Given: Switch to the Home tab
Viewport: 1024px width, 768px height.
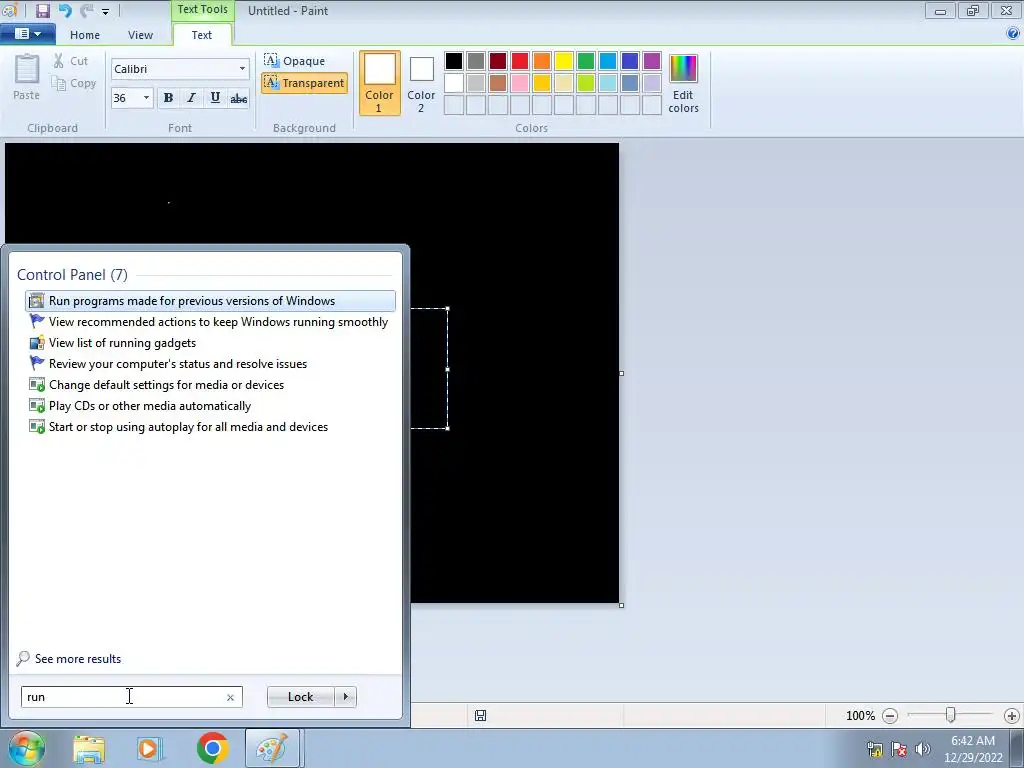Looking at the screenshot, I should 85,35.
